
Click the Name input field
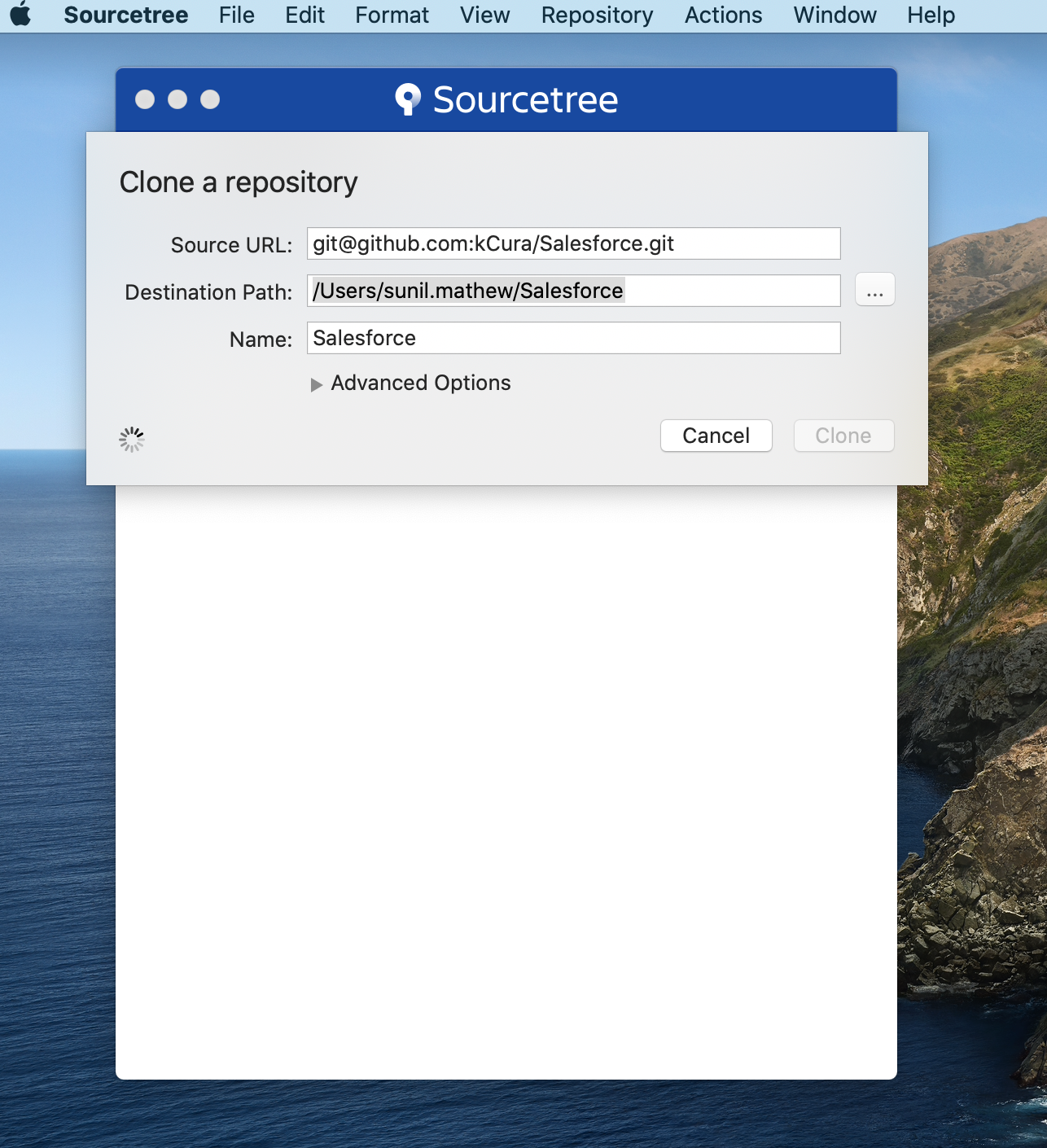pyautogui.click(x=573, y=338)
